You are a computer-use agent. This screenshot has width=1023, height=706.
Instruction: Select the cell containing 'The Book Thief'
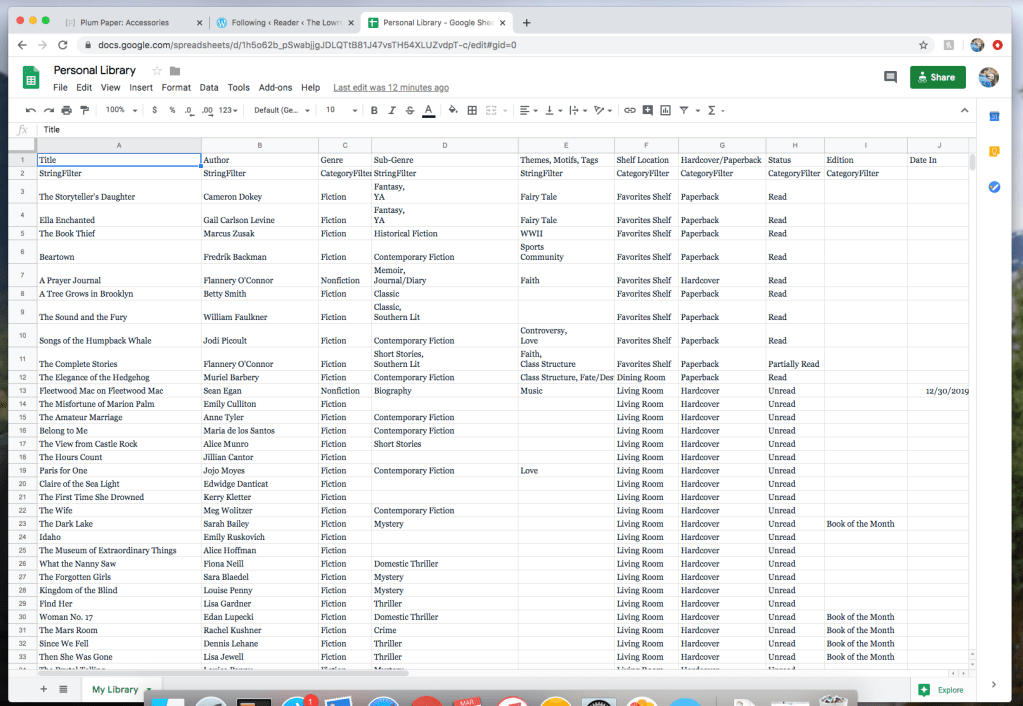[x=119, y=234]
